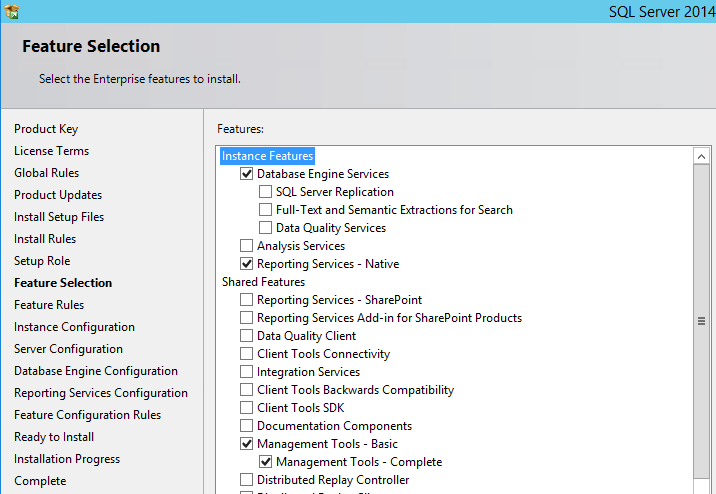This screenshot has width=716, height=494.
Task: Uncheck the Database Engine Services checkbox
Action: [x=247, y=174]
